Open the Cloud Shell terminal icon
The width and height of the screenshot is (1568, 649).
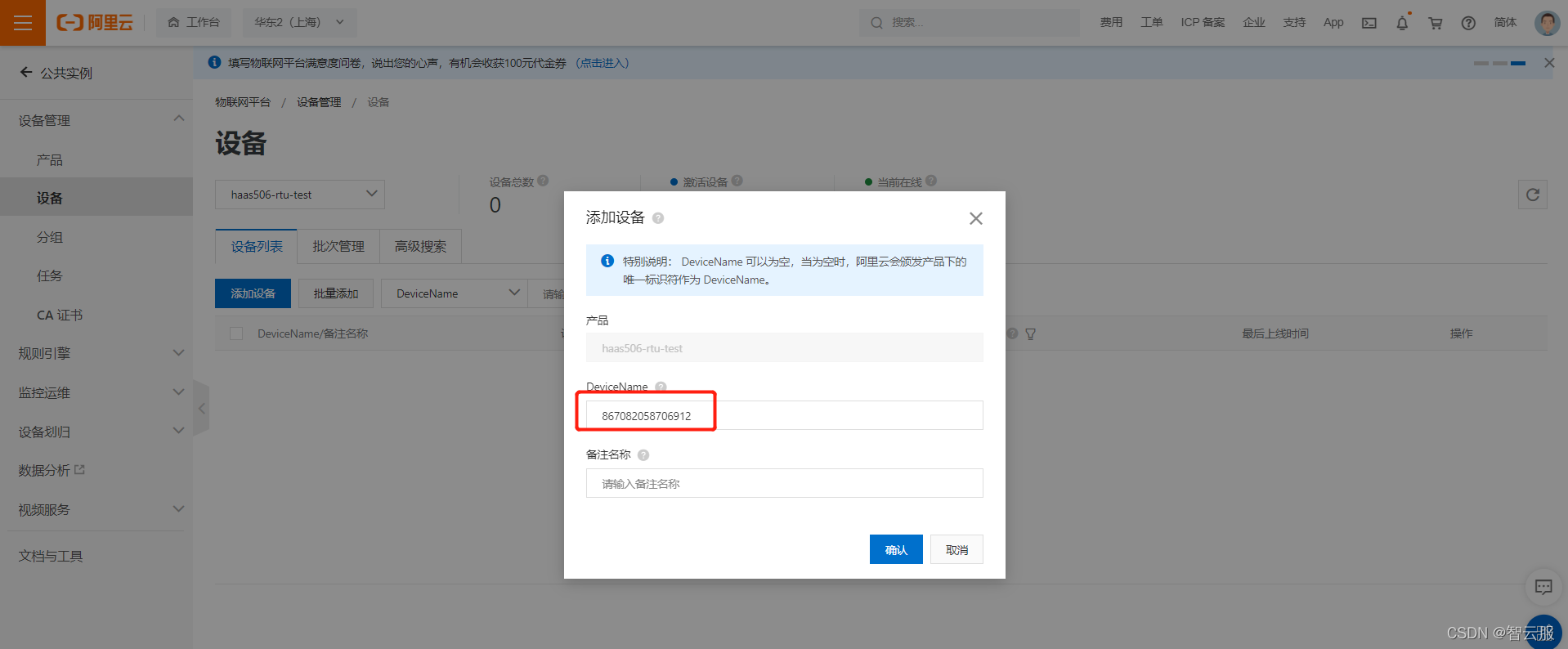pos(1369,23)
